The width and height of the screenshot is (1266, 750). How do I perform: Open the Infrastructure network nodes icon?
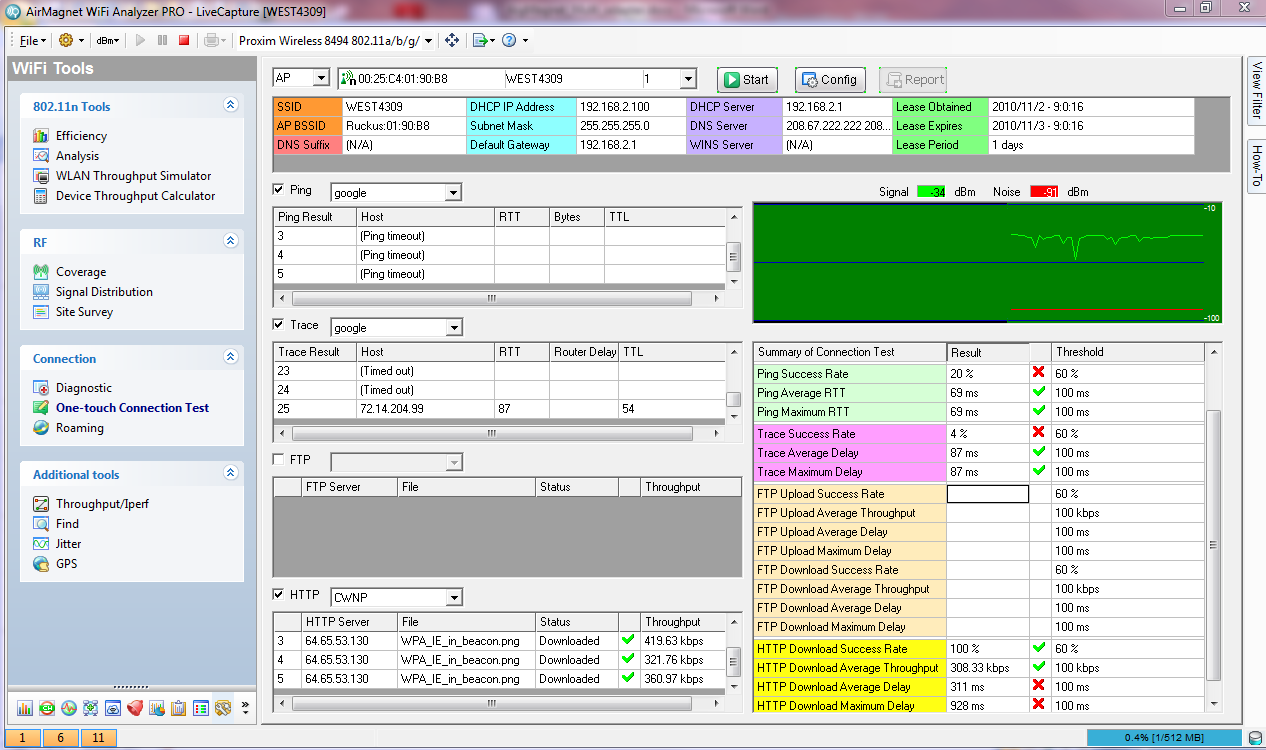[x=91, y=708]
